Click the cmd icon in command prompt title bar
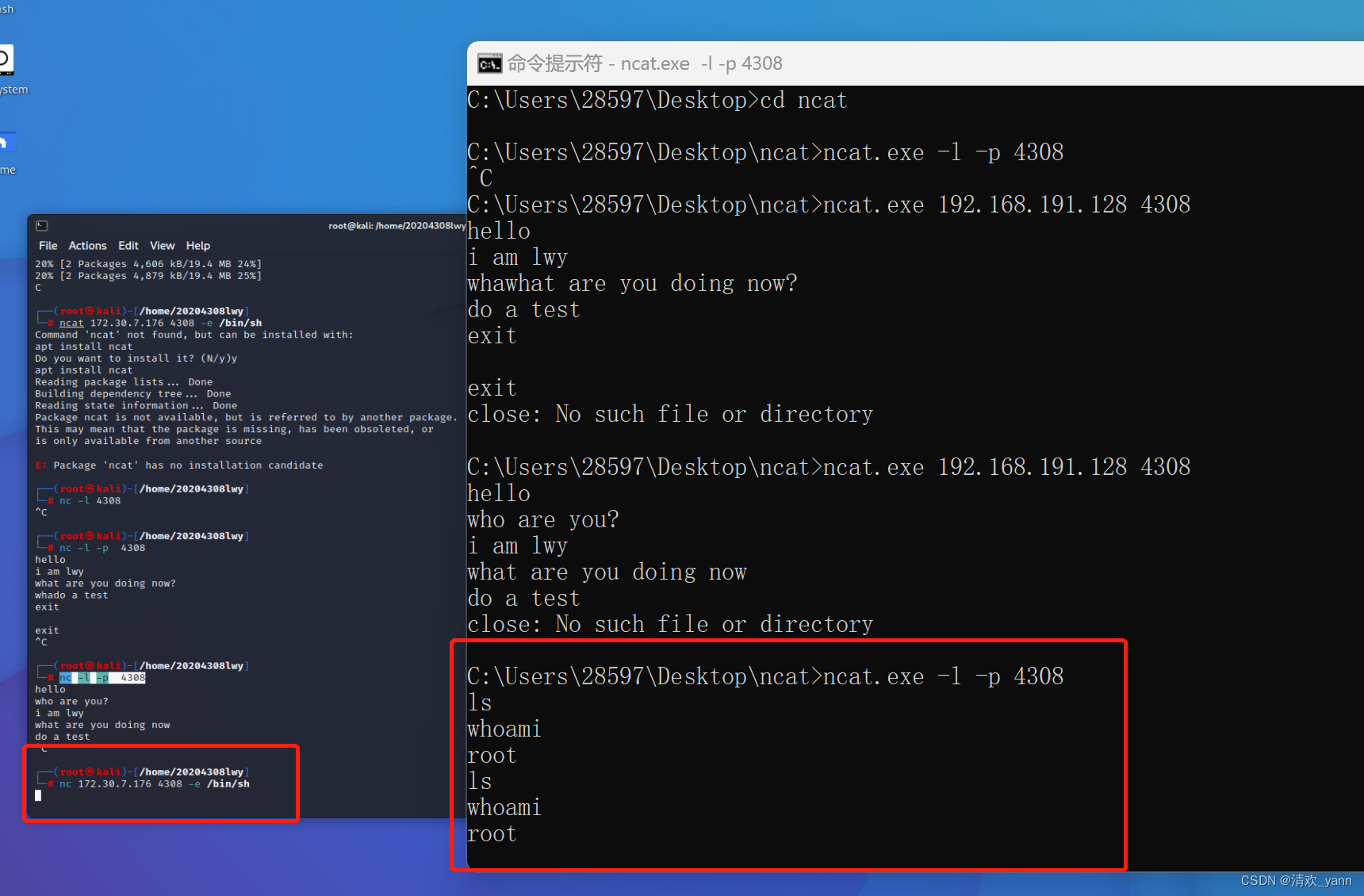Image resolution: width=1364 pixels, height=896 pixels. pos(489,63)
